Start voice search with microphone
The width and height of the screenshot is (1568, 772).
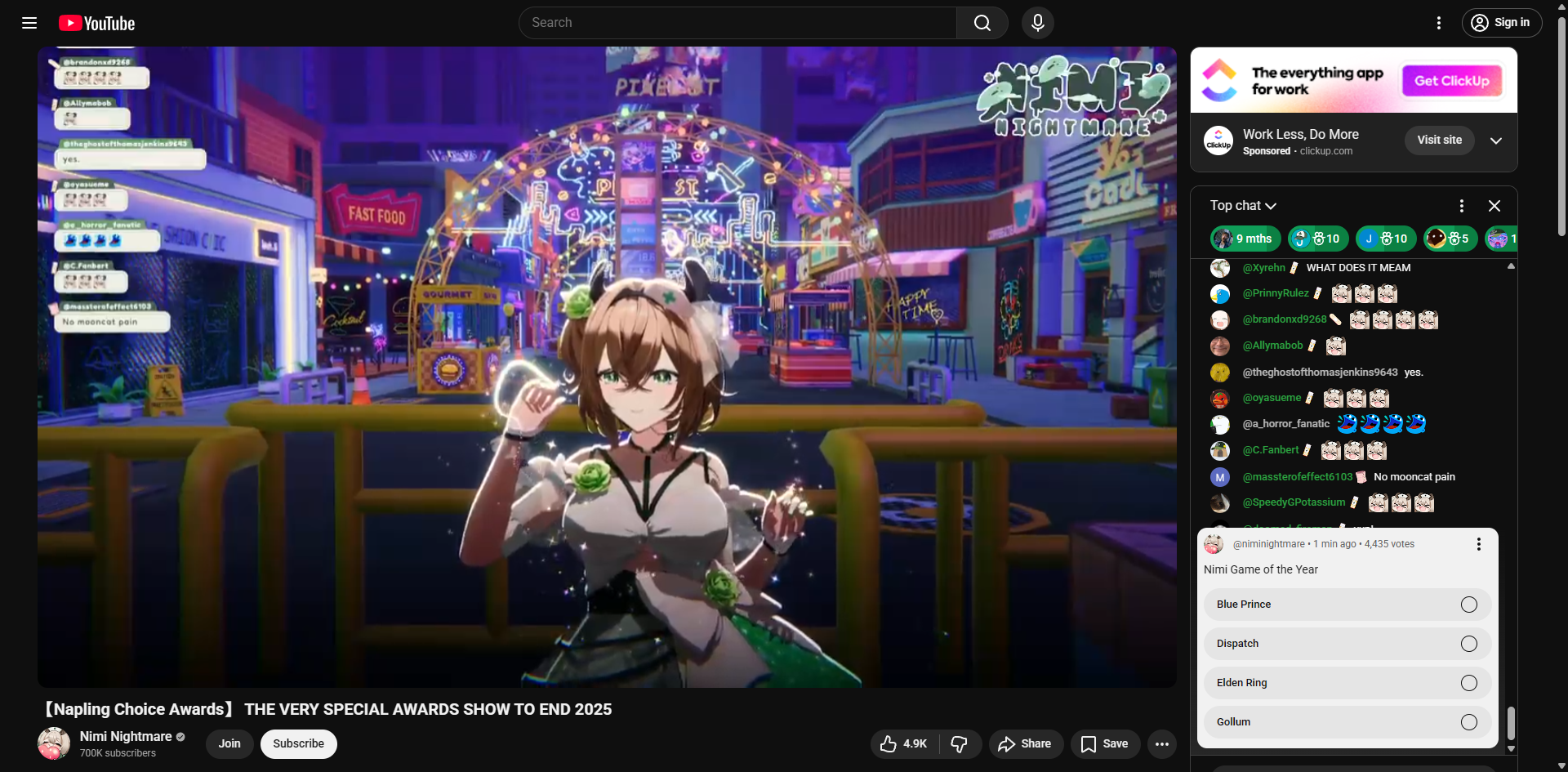[x=1038, y=23]
